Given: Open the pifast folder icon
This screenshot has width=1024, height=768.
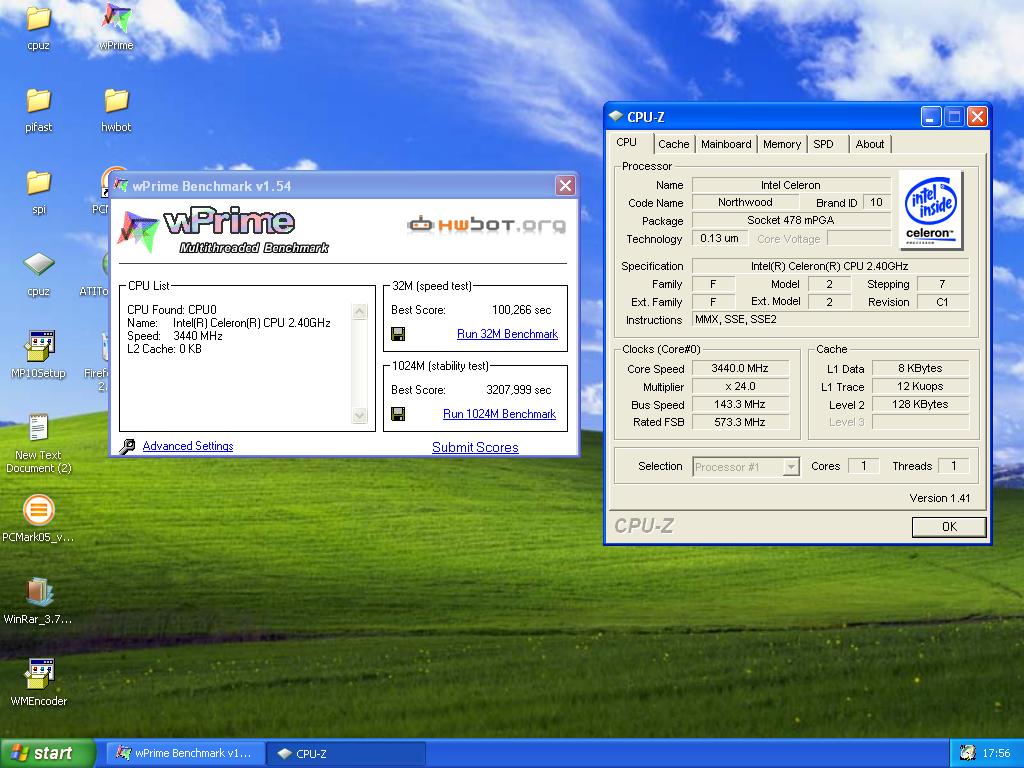Looking at the screenshot, I should click(x=38, y=108).
